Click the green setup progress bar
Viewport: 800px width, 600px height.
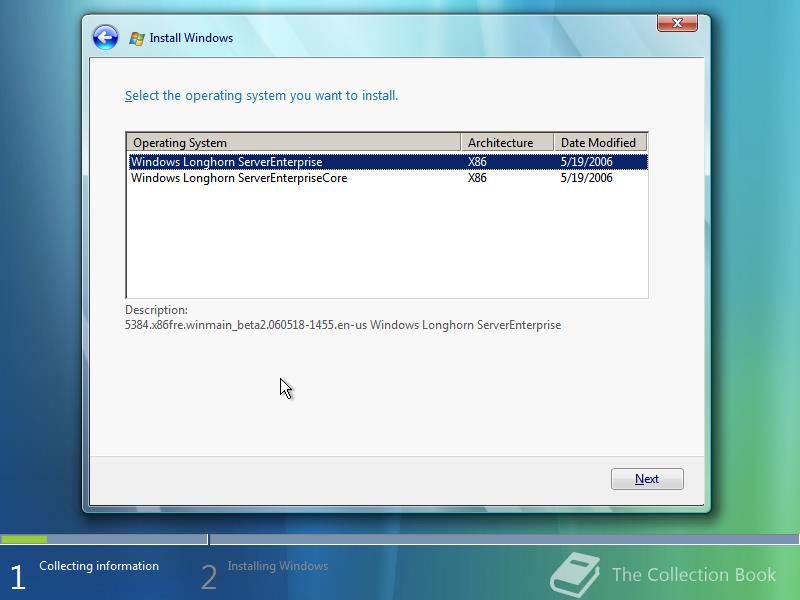coord(24,539)
